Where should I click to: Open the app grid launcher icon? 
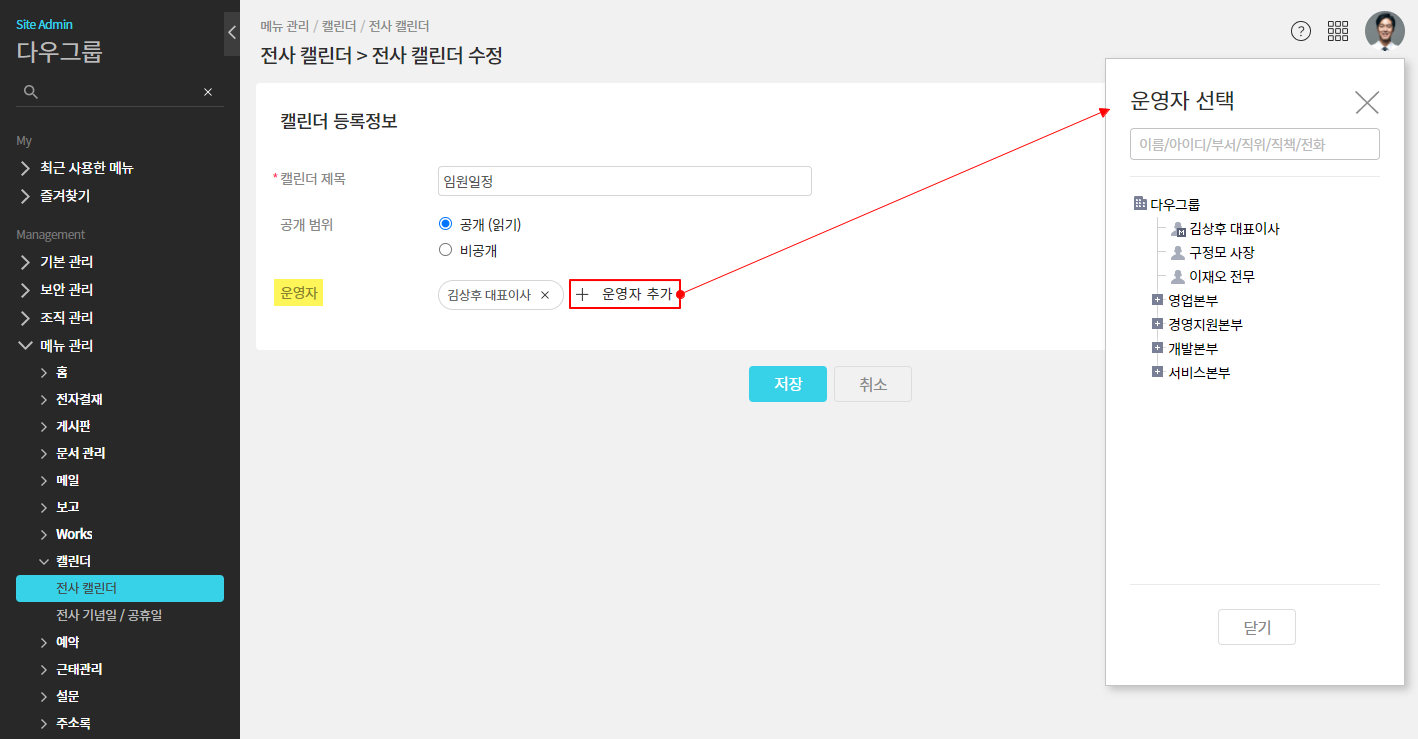(1338, 31)
